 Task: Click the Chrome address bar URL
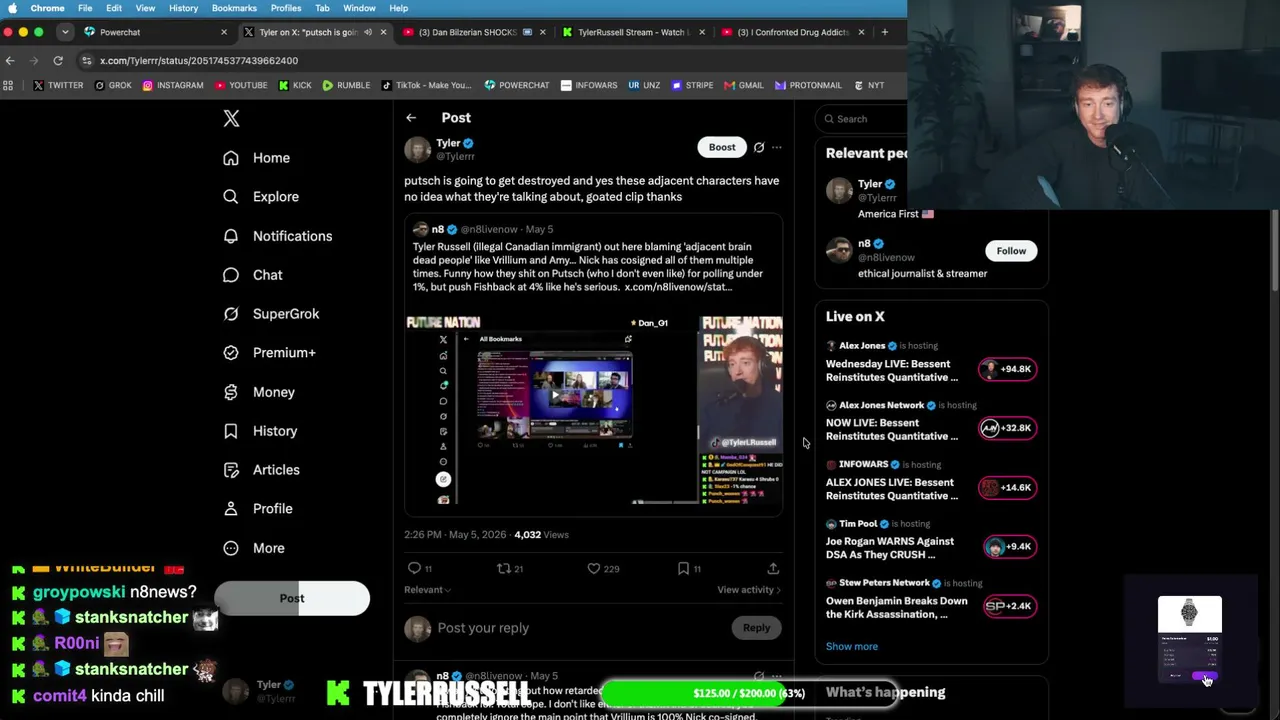[199, 61]
